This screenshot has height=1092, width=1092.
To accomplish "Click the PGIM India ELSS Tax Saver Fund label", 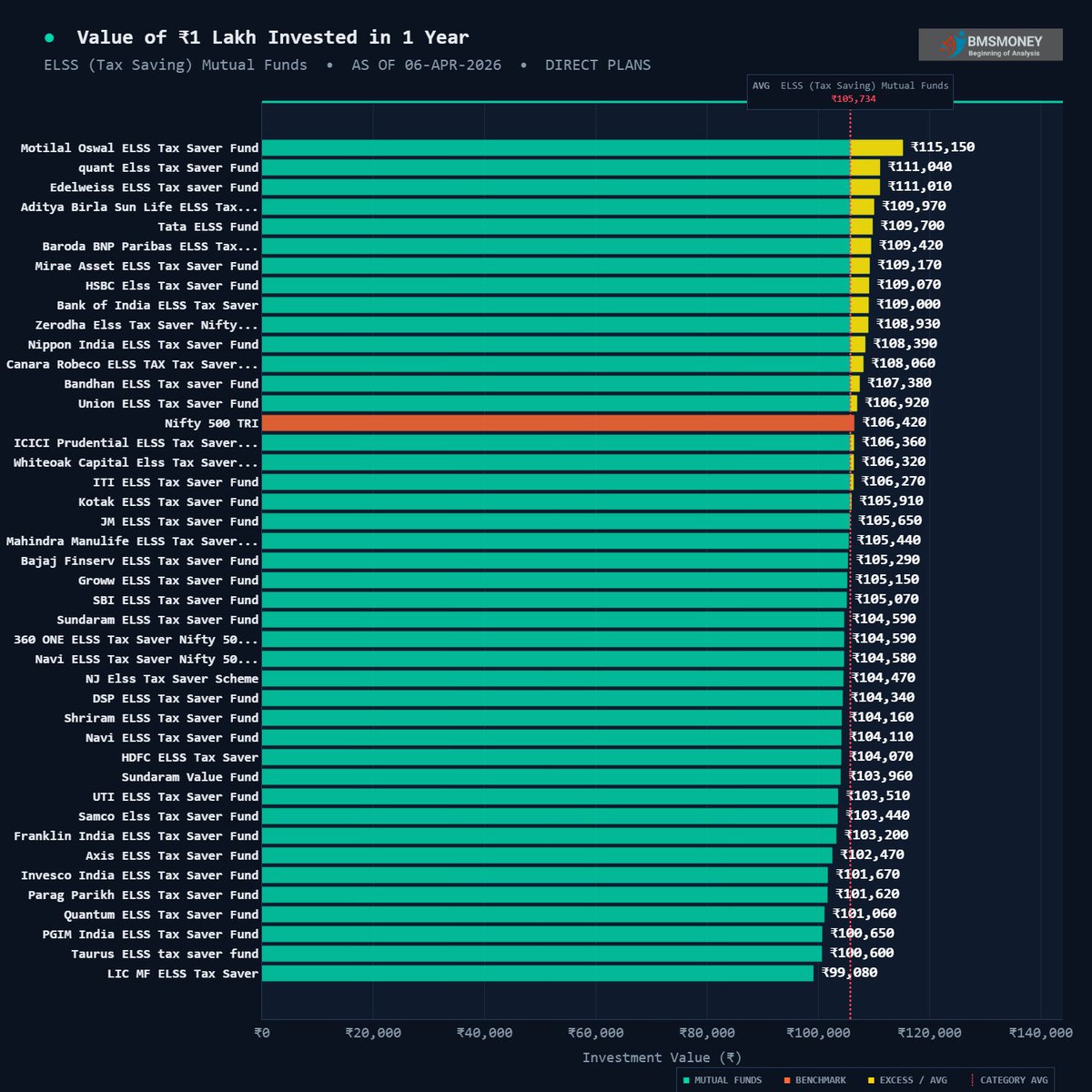I will 150,935.
